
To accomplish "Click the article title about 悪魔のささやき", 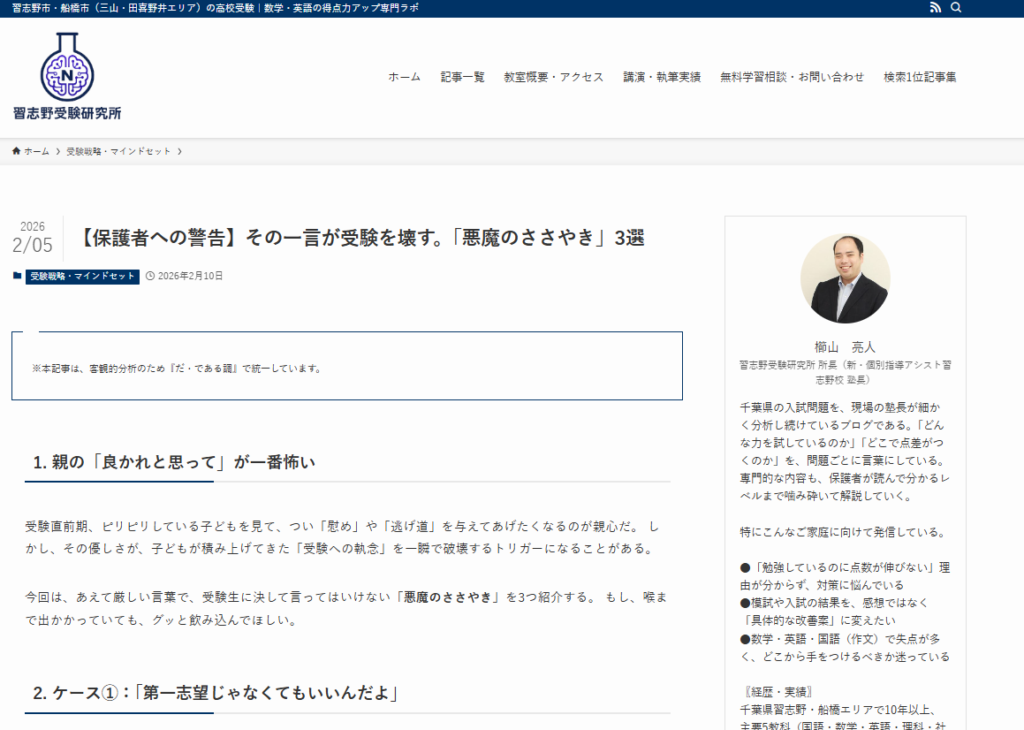I will point(361,238).
